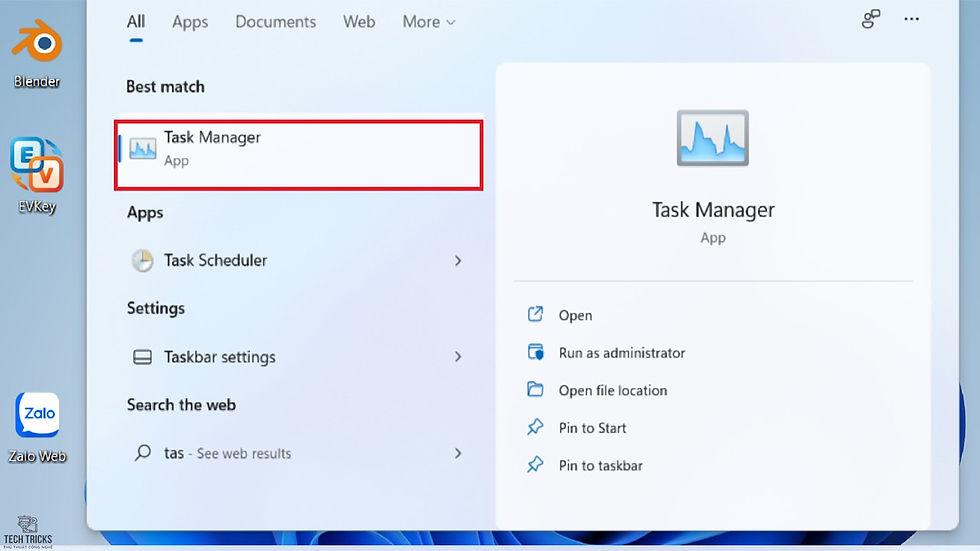Screen dimensions: 980x551
Task: Expand Taskbar settings chevron arrow
Action: (x=458, y=357)
